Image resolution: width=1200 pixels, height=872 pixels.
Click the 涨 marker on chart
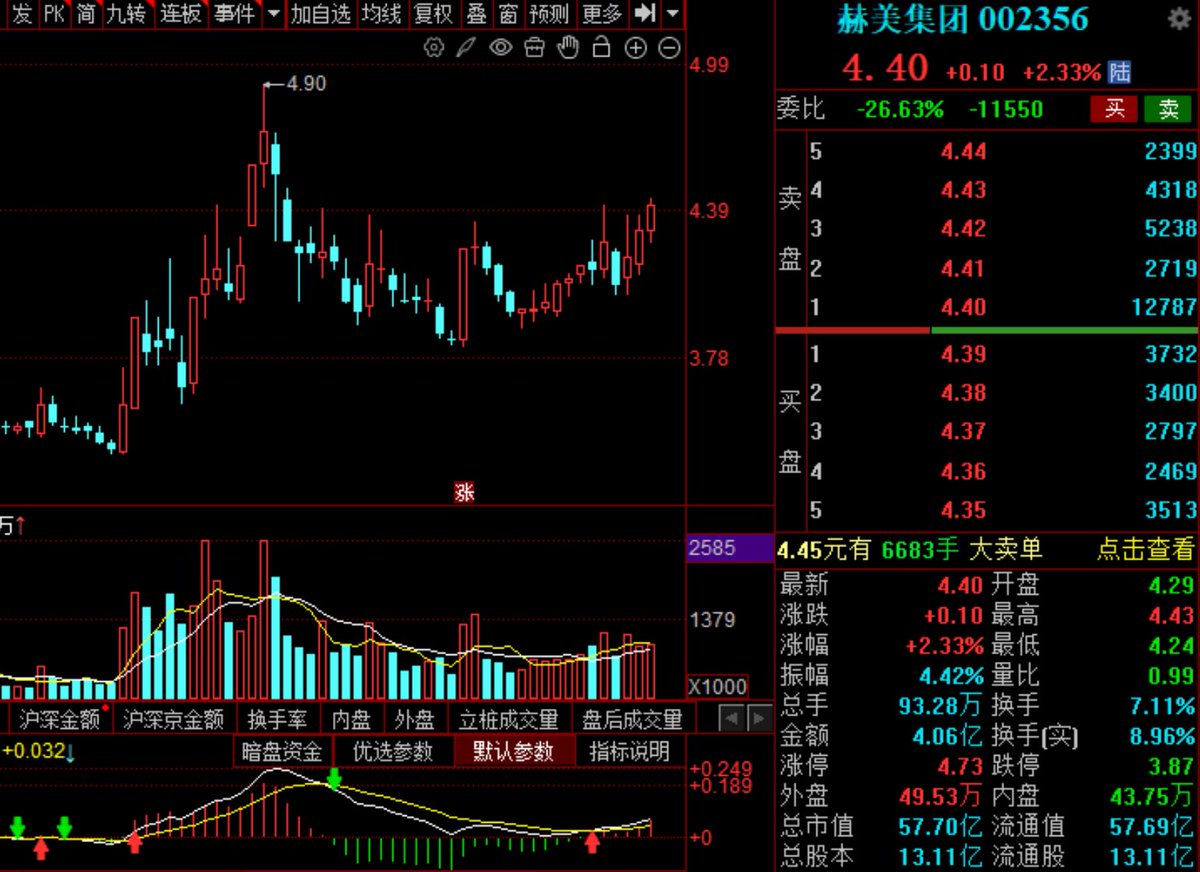(464, 492)
